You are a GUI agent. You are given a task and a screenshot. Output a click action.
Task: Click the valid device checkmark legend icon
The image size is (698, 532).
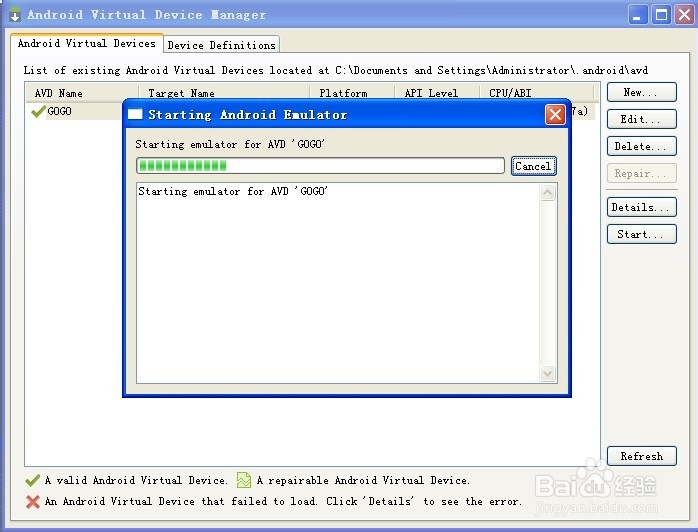click(32, 480)
